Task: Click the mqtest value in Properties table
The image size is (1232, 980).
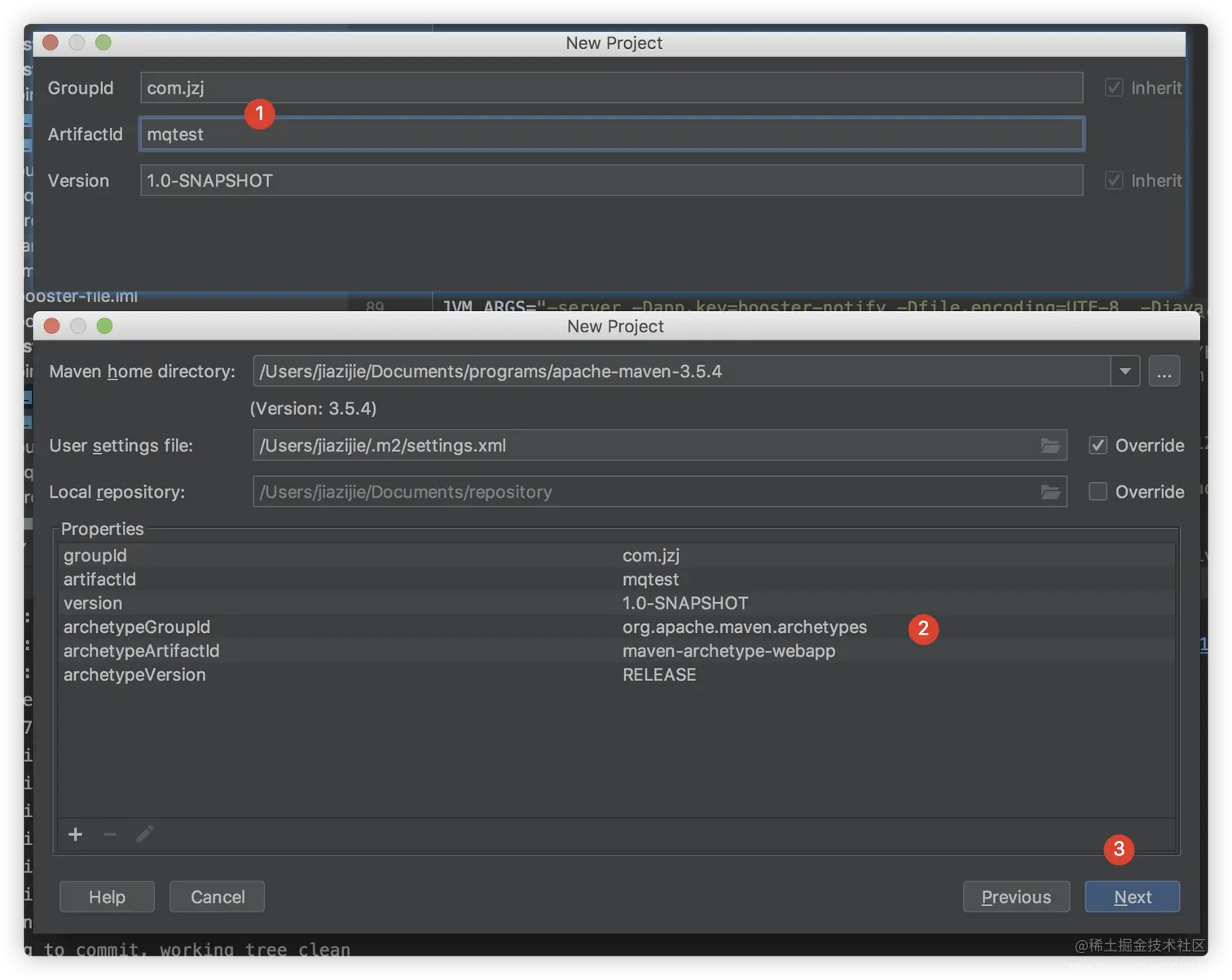Action: coord(650,579)
